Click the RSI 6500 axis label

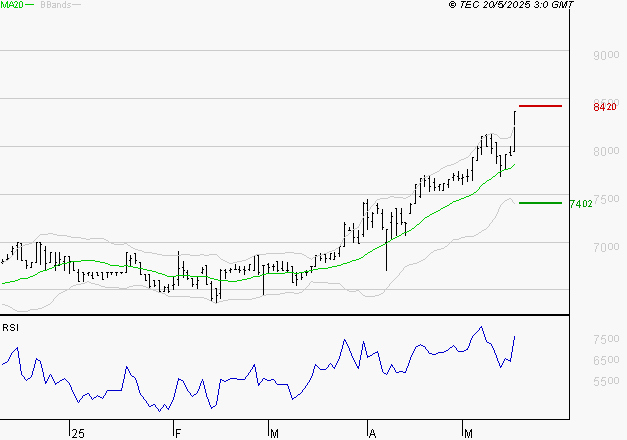coord(606,360)
